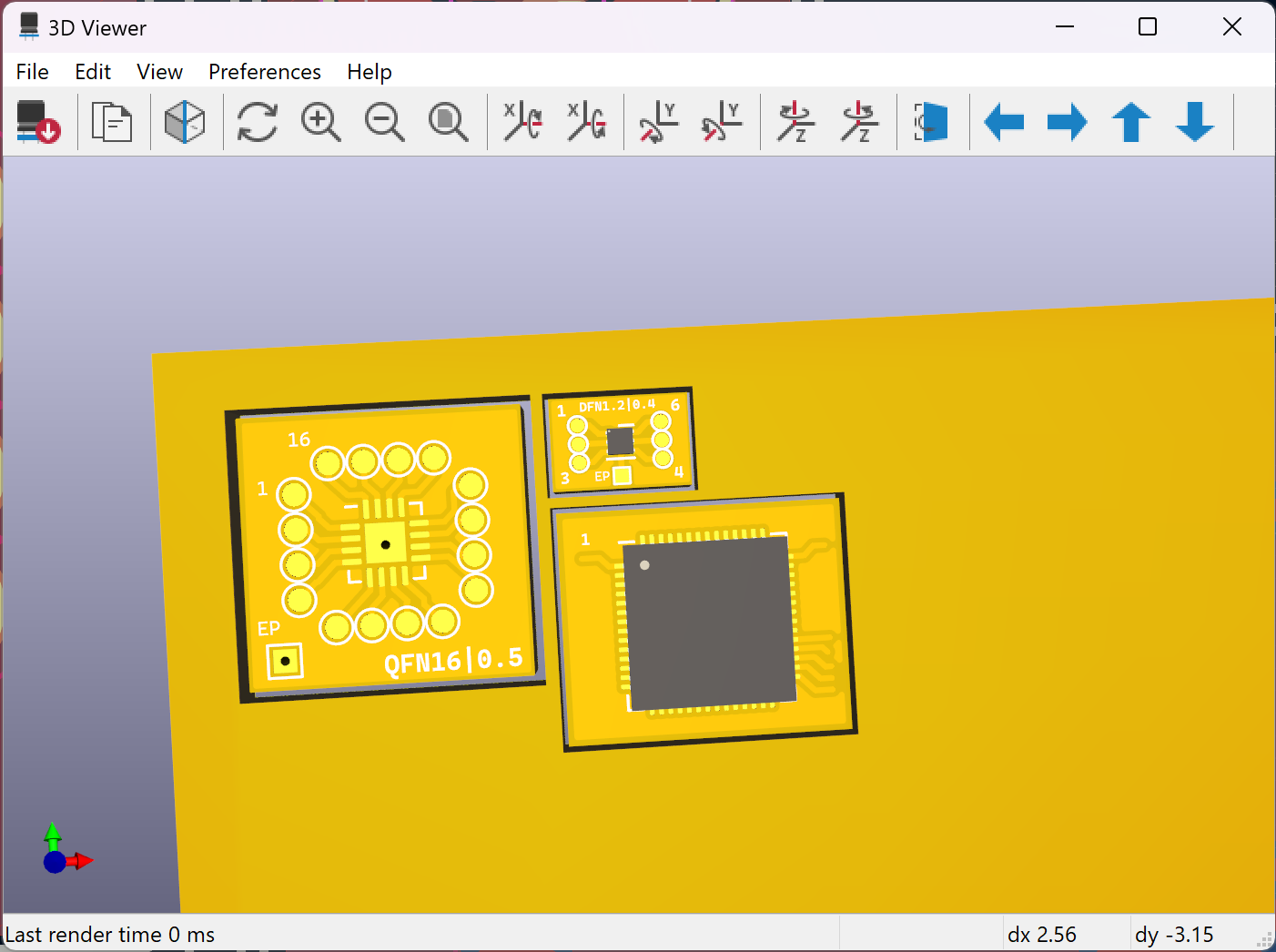Screen dimensions: 1276x952
Task: Open the Edit menu
Action: click(93, 72)
